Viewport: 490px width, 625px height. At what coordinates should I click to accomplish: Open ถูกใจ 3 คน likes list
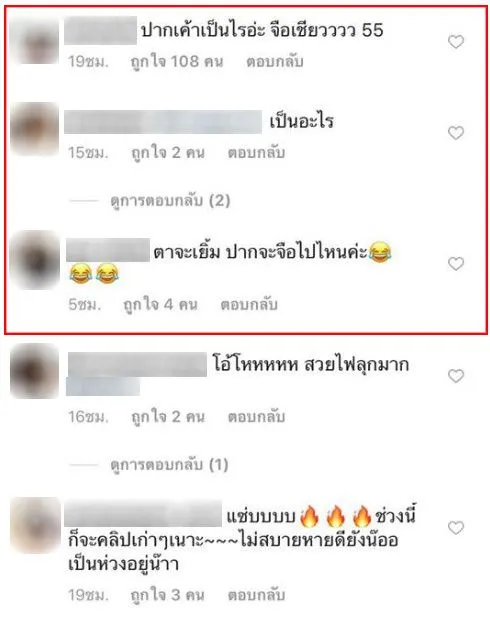(167, 596)
